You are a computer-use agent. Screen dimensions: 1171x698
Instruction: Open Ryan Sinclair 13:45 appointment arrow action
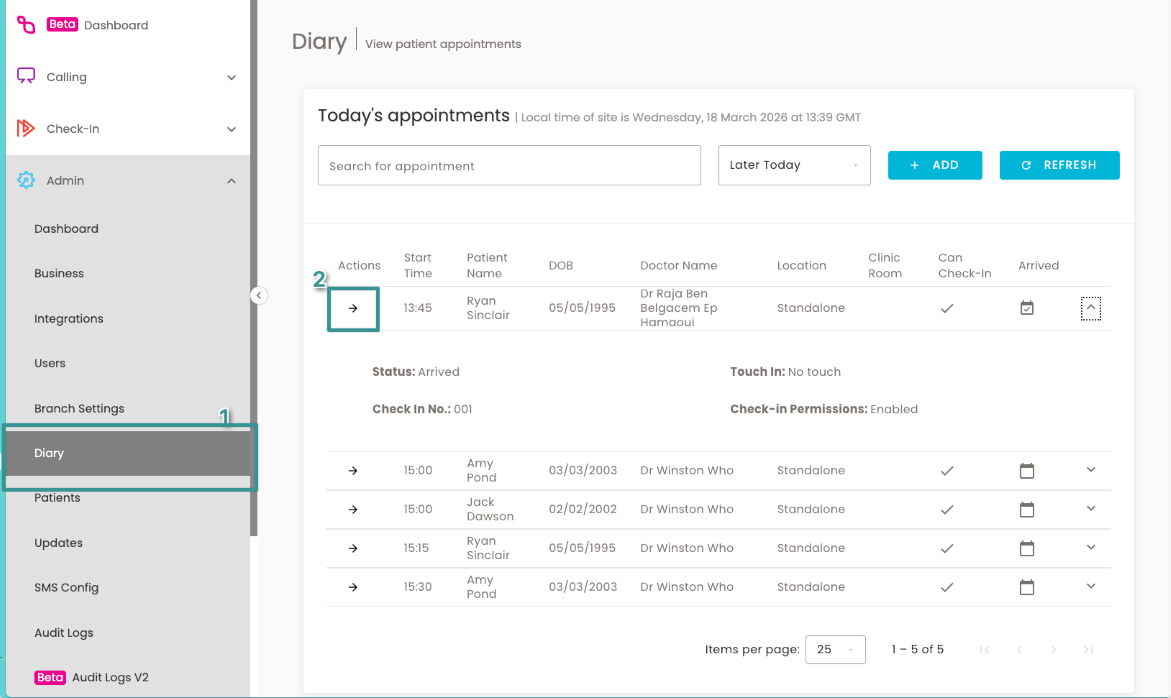click(353, 308)
